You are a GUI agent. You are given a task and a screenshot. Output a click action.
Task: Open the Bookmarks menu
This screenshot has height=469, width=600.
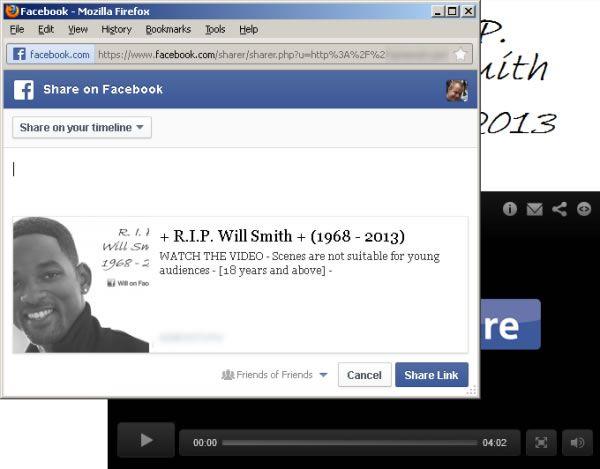click(168, 30)
